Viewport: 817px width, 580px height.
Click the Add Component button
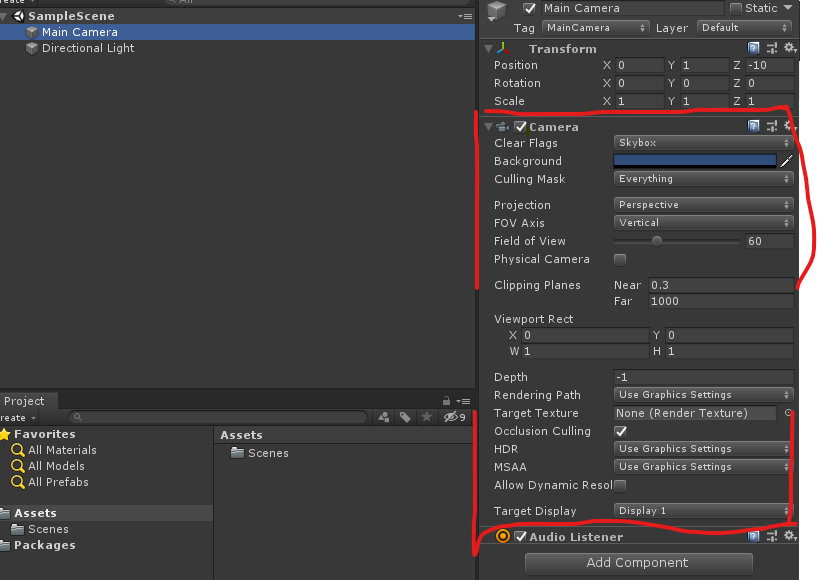pyautogui.click(x=638, y=562)
